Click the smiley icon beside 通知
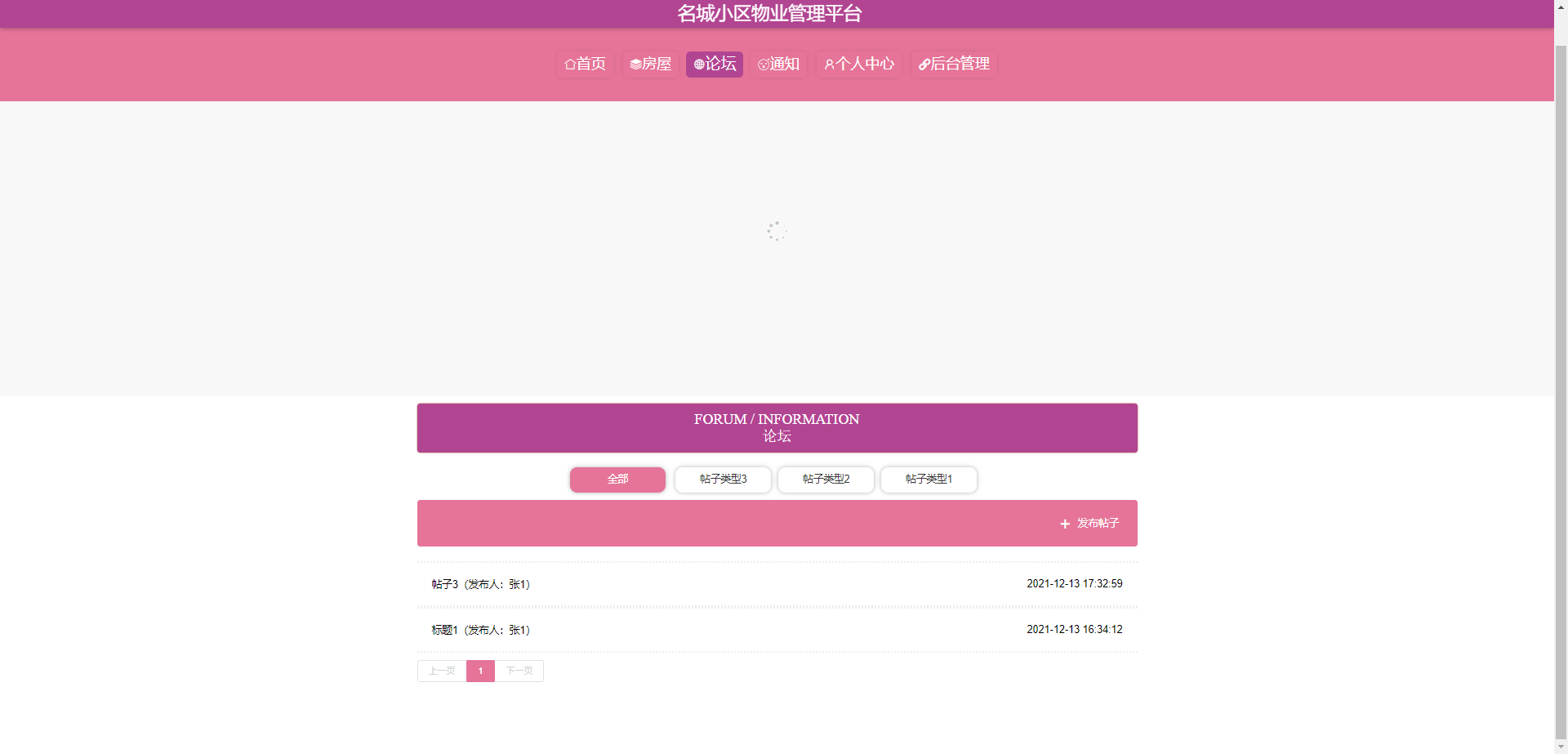1568x754 pixels. [x=764, y=65]
